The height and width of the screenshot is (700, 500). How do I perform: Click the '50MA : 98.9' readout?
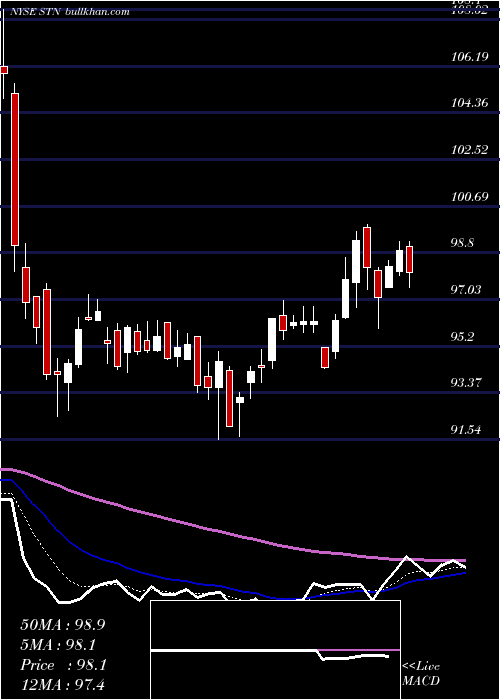[62, 625]
